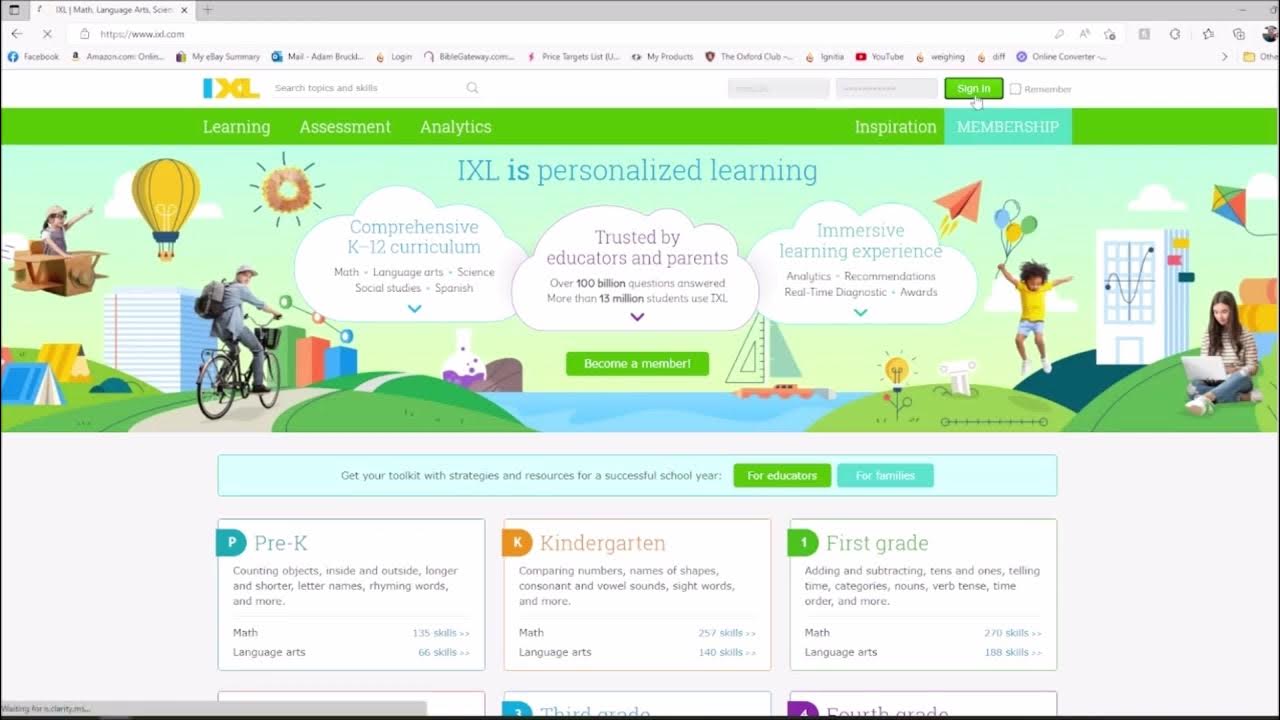This screenshot has width=1280, height=720.
Task: Open Read aloud in address bar
Action: 1084,33
